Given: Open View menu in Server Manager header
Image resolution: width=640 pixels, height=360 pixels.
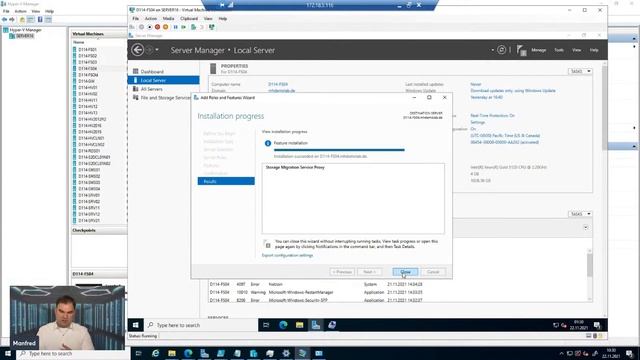Looking at the screenshot, I should click(x=576, y=50).
